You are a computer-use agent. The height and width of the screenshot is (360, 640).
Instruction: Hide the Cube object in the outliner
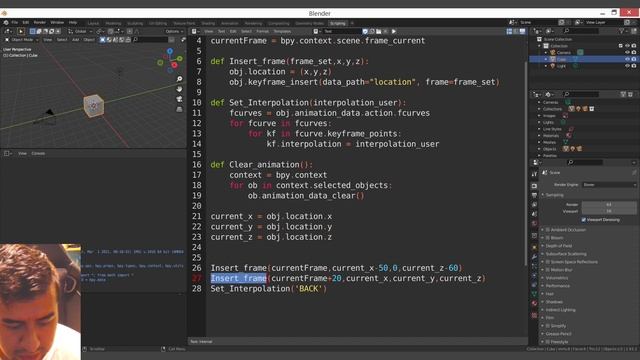coord(627,59)
